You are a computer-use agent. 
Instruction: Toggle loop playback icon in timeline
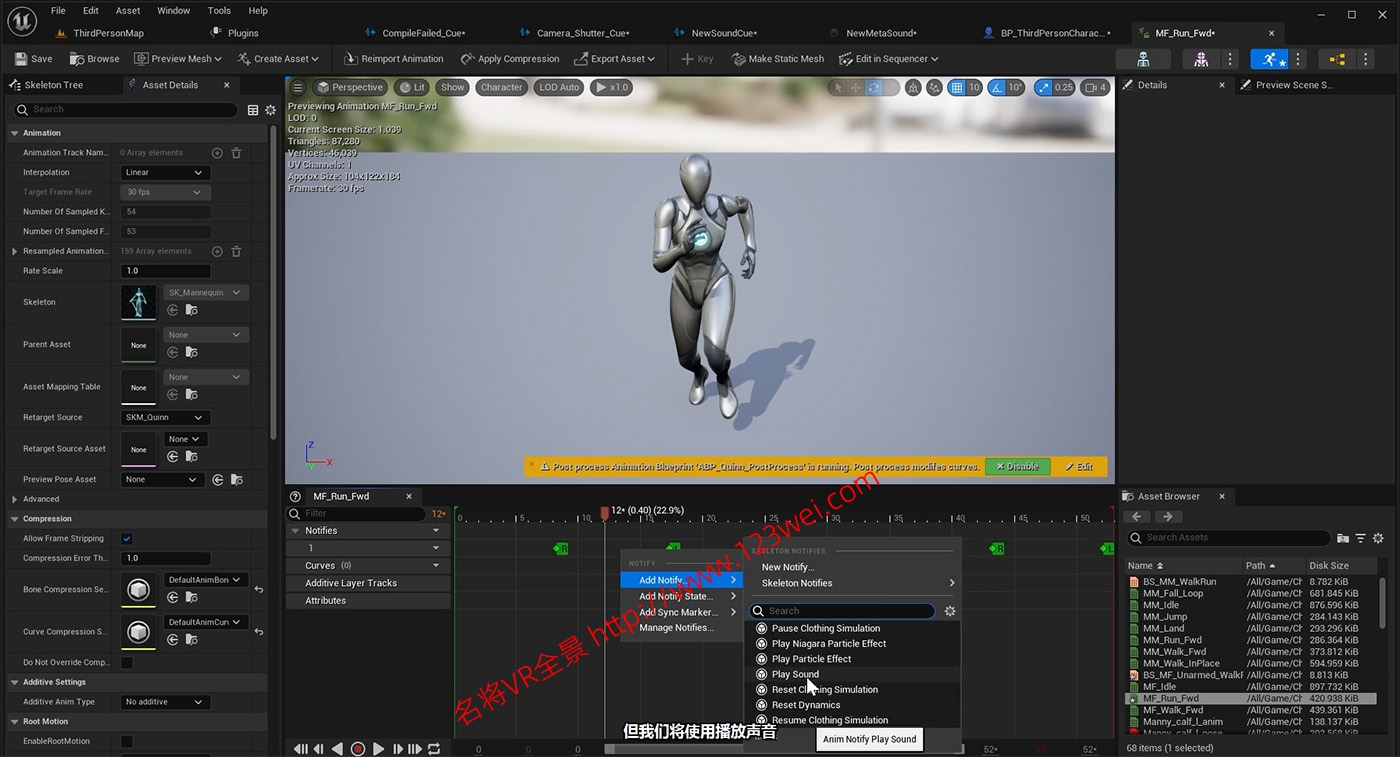[x=434, y=749]
